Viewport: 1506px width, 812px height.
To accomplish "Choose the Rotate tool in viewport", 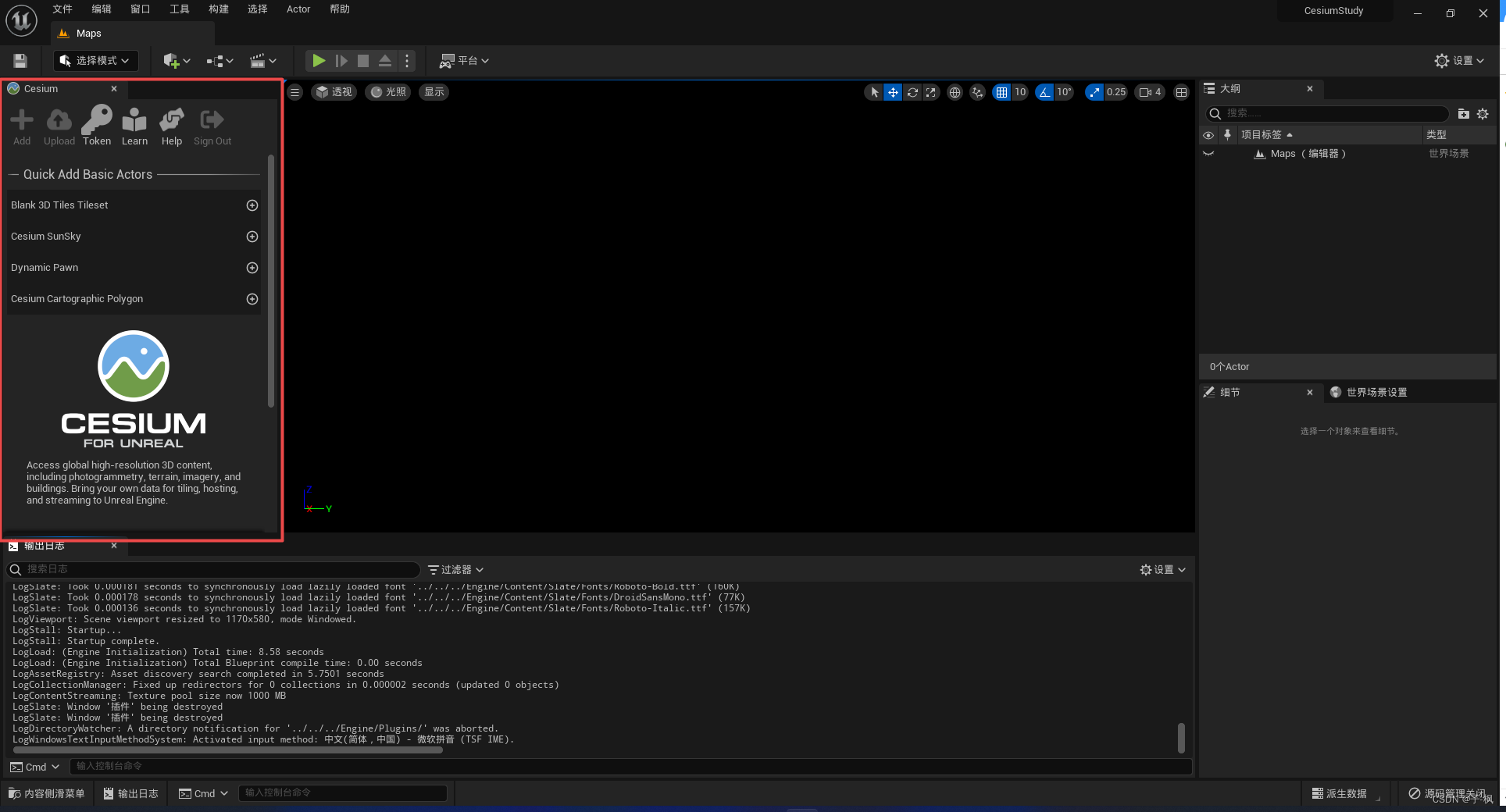I will 912,92.
